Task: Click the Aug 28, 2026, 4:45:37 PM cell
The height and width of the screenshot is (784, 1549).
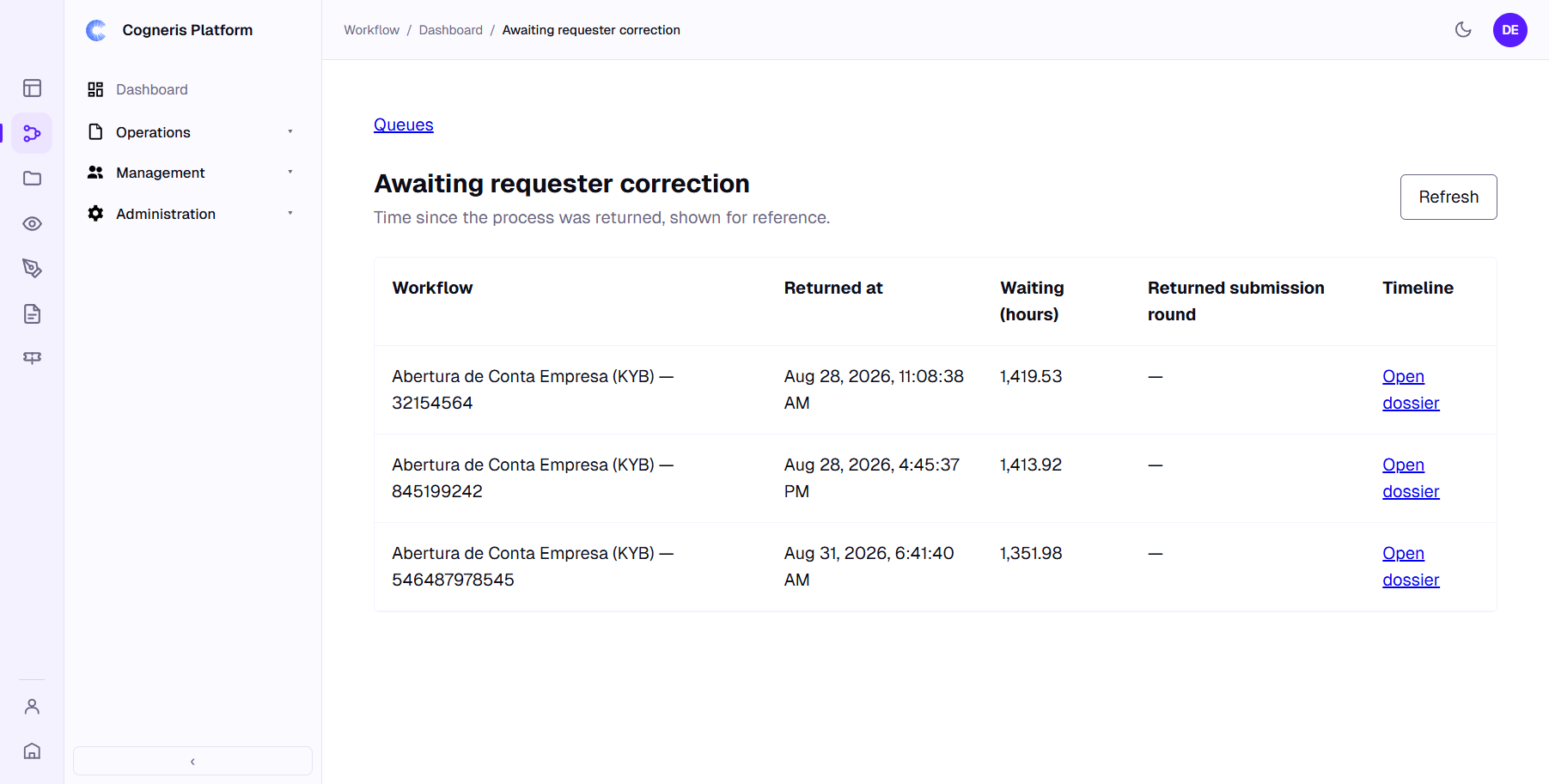Action: click(x=872, y=478)
